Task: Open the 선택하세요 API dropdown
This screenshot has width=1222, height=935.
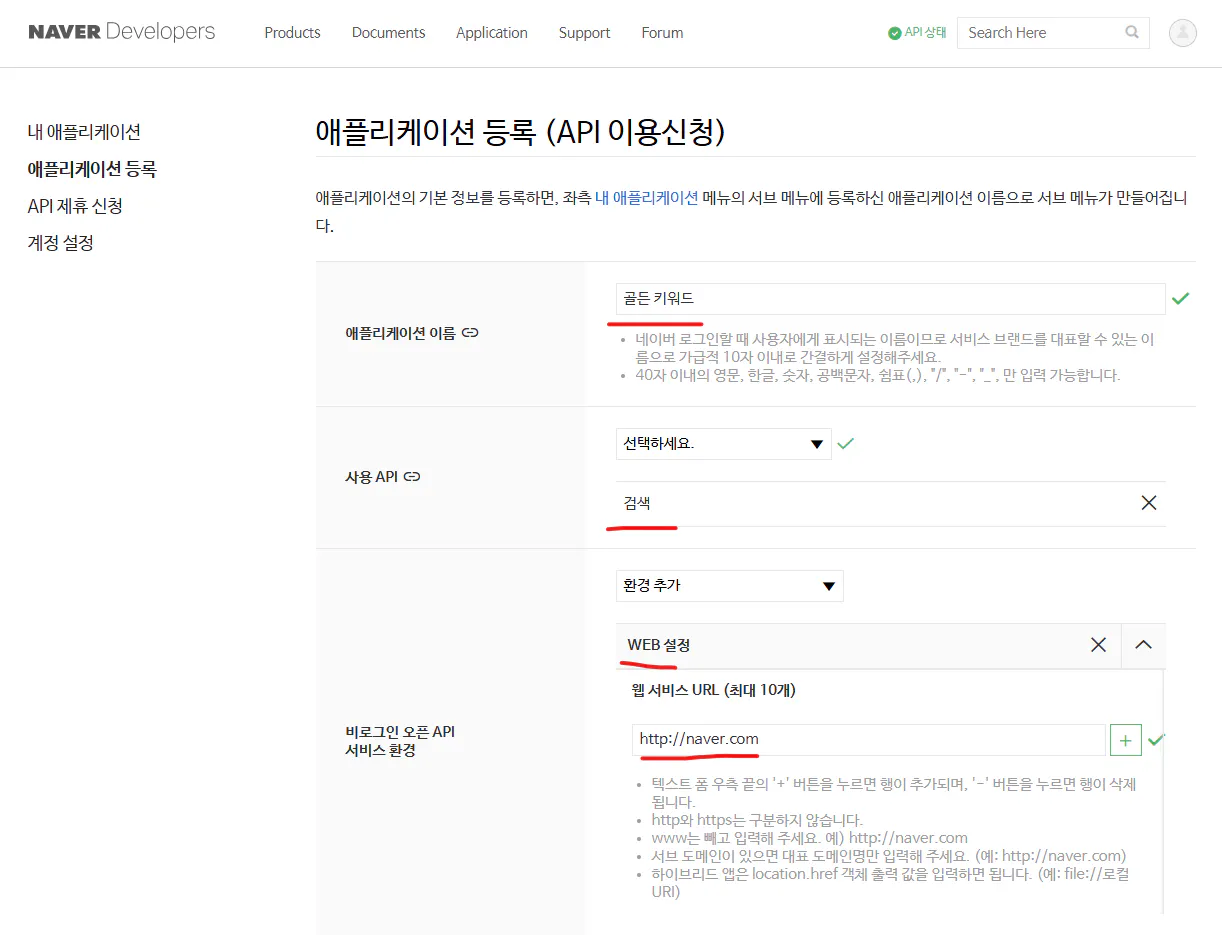Action: tap(723, 444)
